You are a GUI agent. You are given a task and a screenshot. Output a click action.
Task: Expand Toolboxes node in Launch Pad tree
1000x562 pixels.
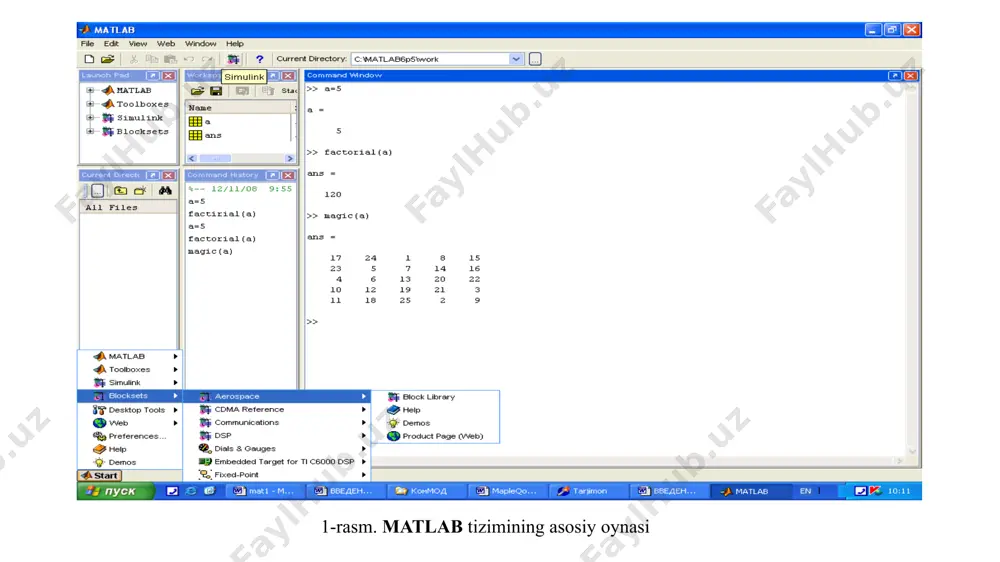pos(90,104)
